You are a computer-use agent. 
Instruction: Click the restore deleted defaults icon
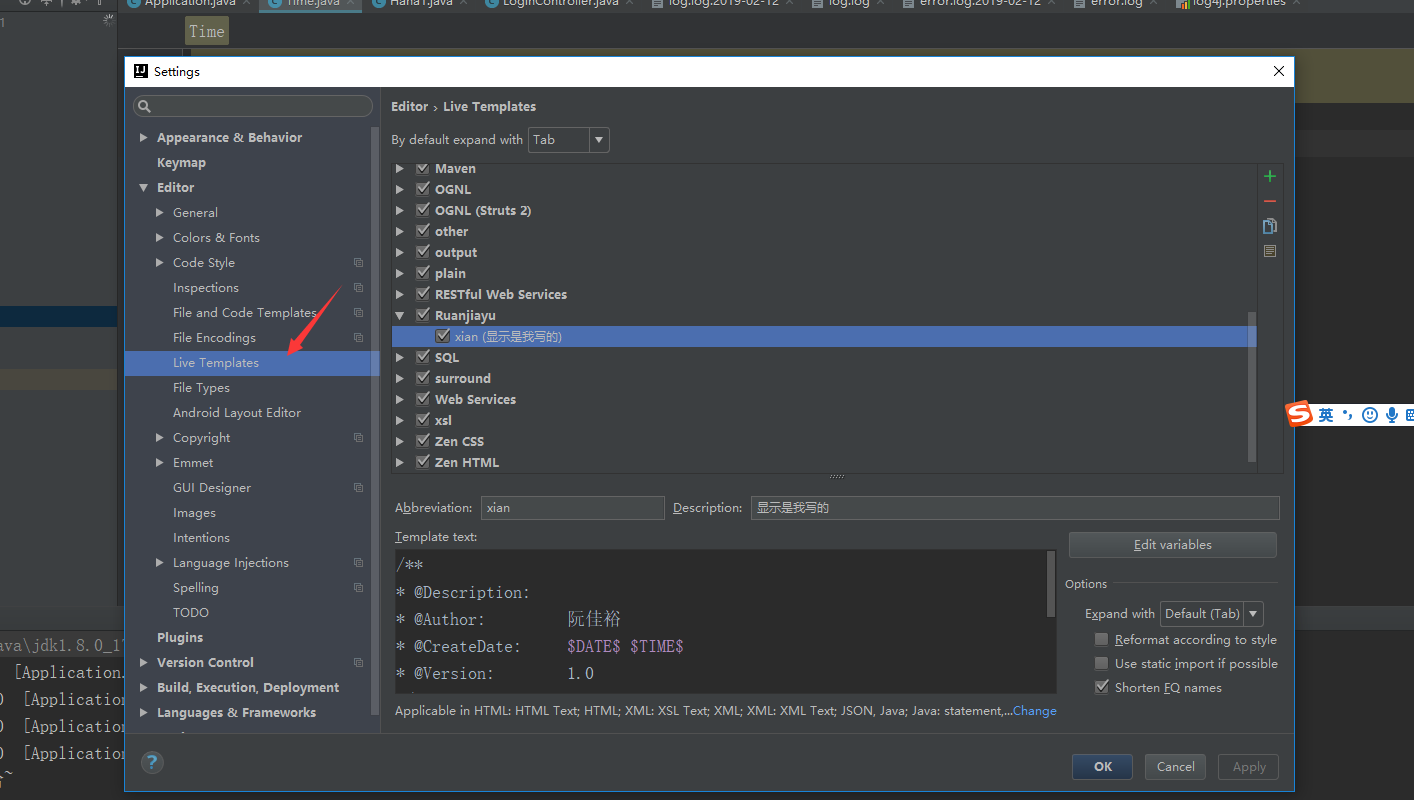click(1270, 251)
